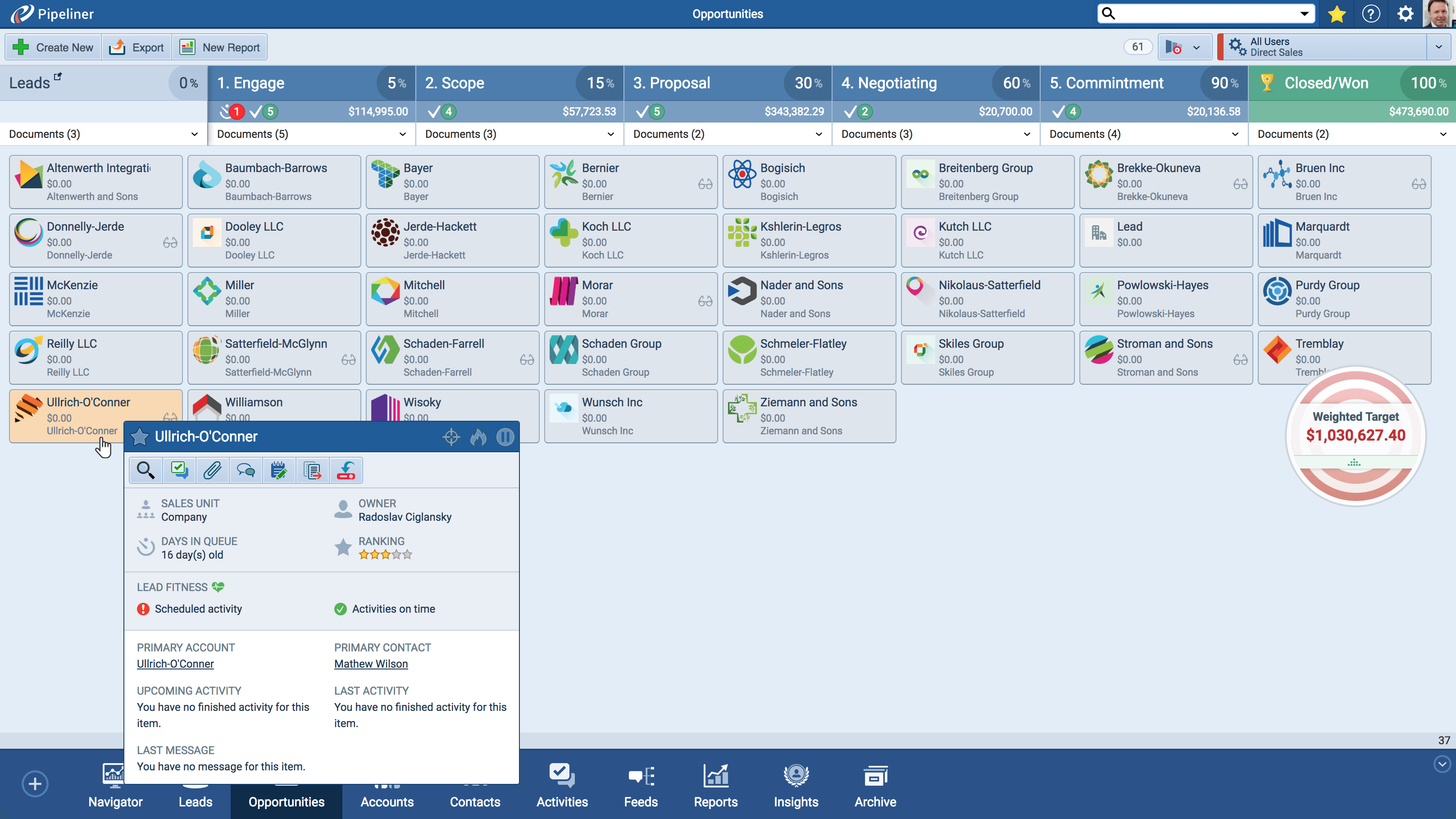Toggle the watcher glasses icon on Bernier card

pyautogui.click(x=704, y=184)
